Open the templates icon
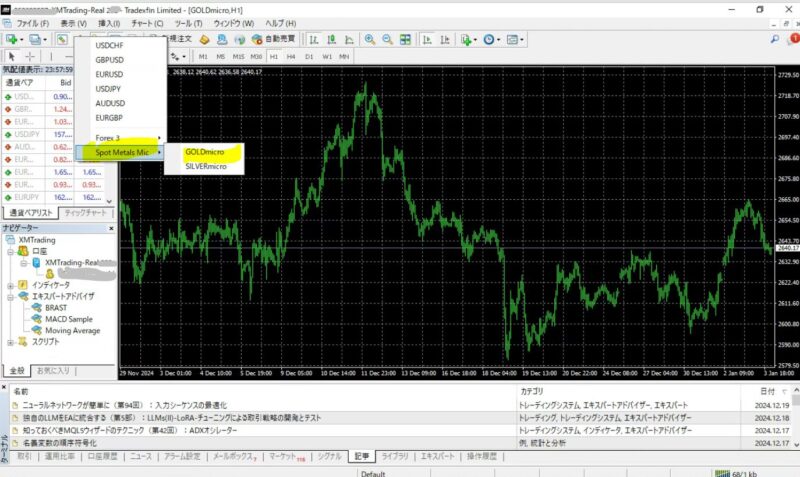The width and height of the screenshot is (800, 477). [x=512, y=39]
